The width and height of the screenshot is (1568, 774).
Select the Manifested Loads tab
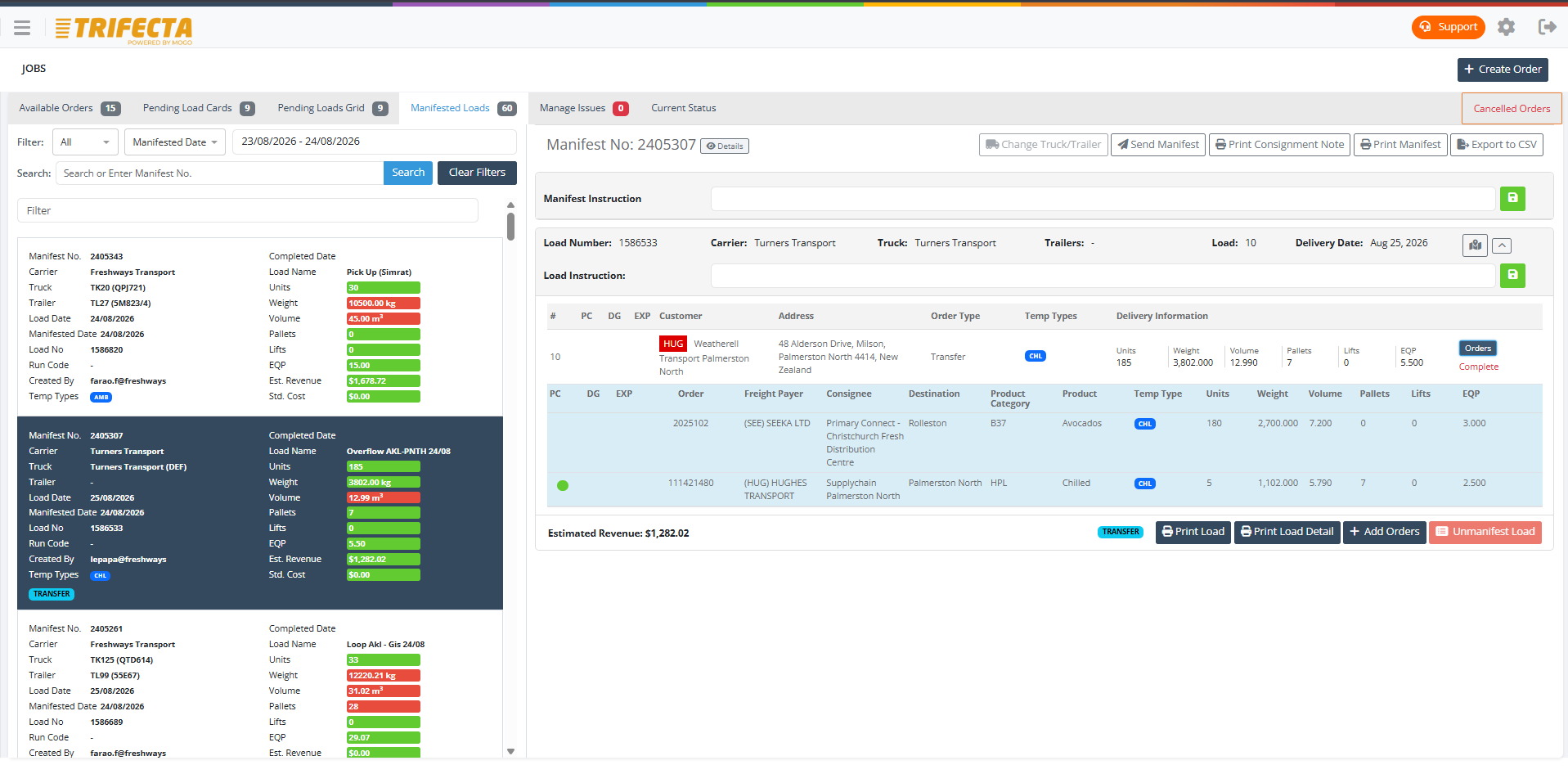coord(463,108)
